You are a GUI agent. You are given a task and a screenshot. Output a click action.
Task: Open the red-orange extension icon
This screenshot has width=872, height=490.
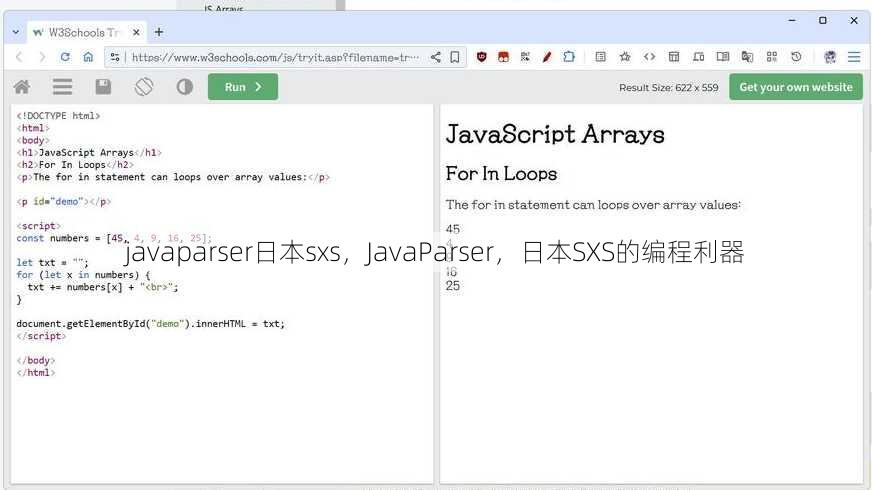[x=503, y=57]
